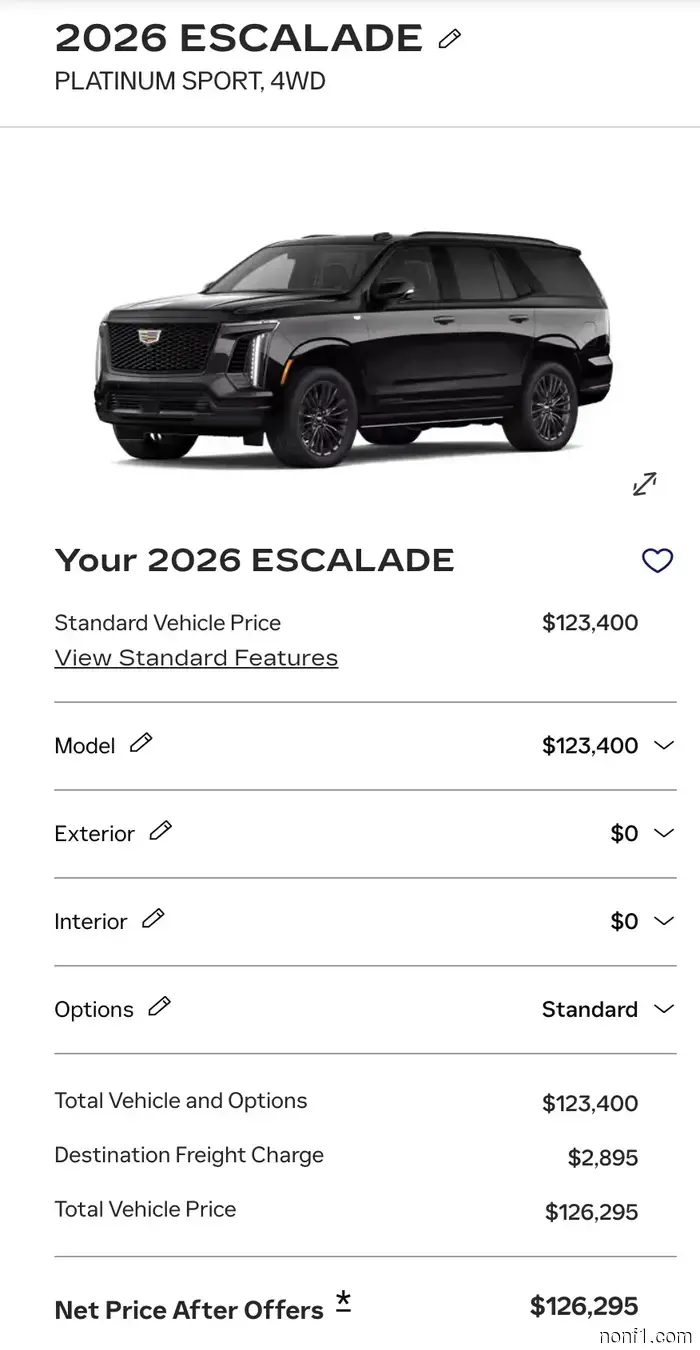
Task: Select the pencil icon next to Options
Action: click(159, 1004)
